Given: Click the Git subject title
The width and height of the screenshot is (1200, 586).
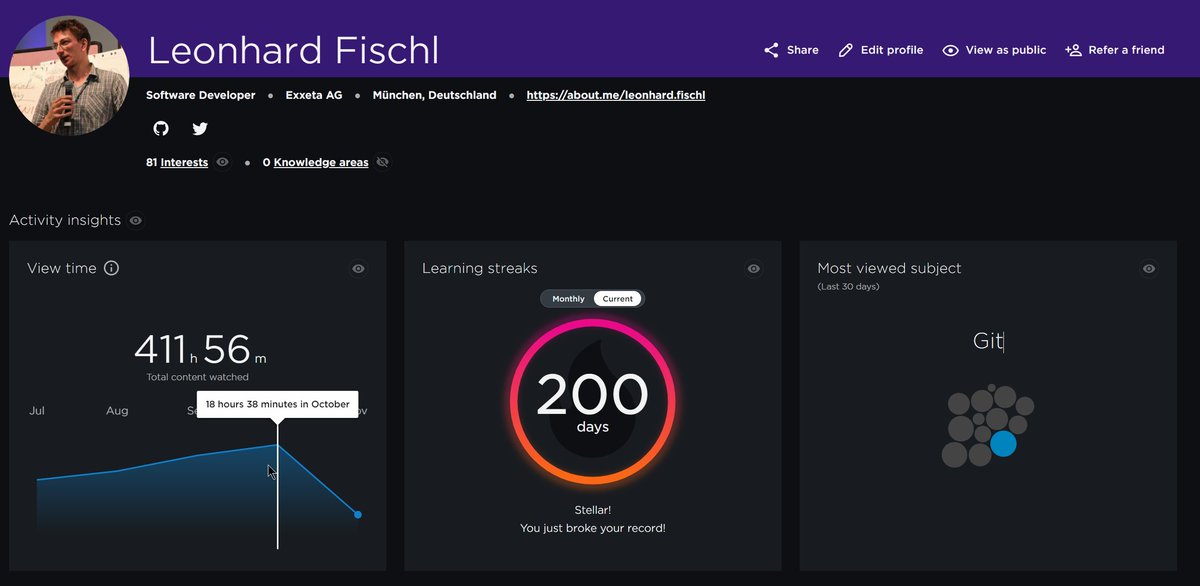Looking at the screenshot, I should [x=987, y=341].
